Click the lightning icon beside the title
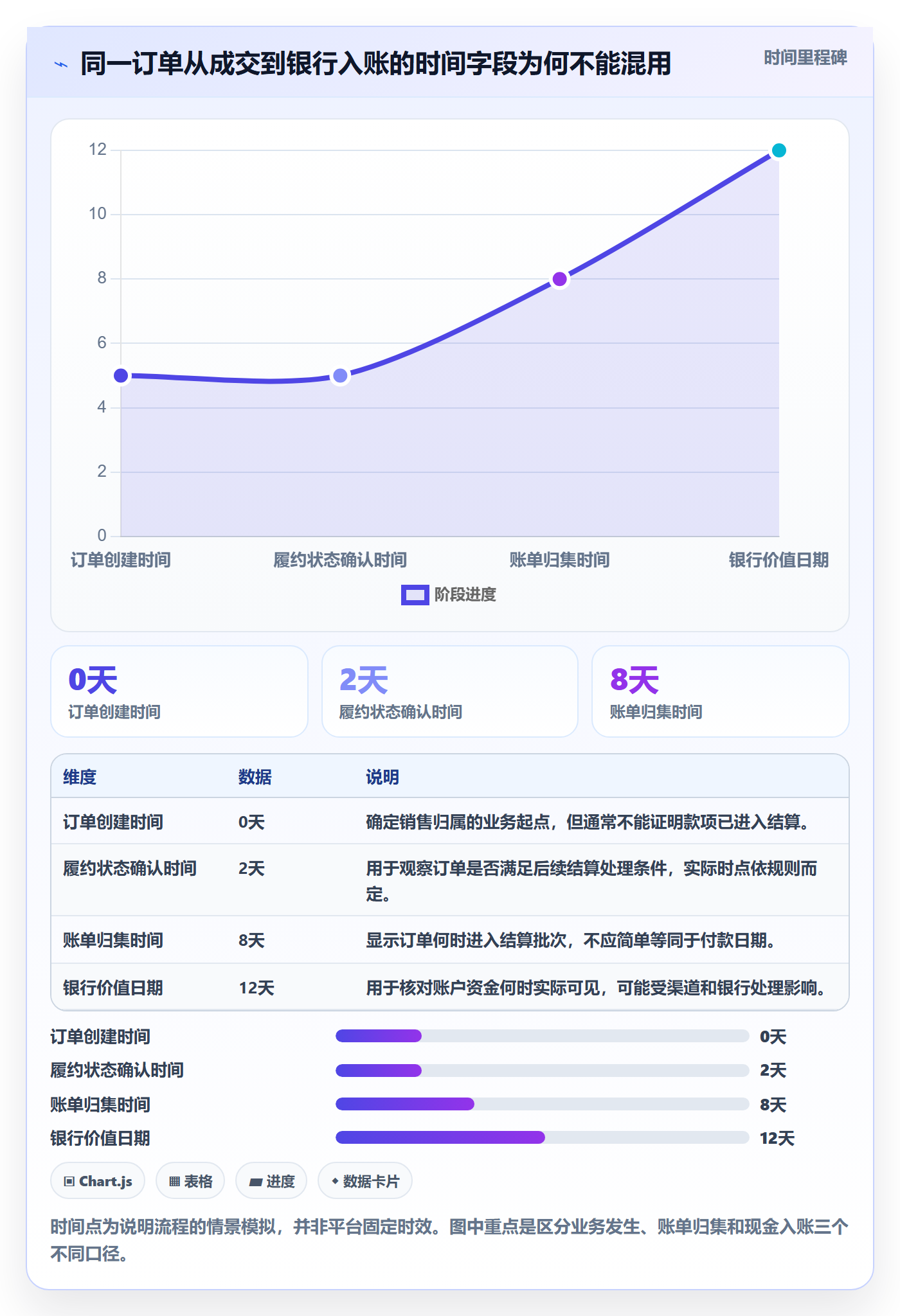The image size is (900, 1316). coord(61,64)
